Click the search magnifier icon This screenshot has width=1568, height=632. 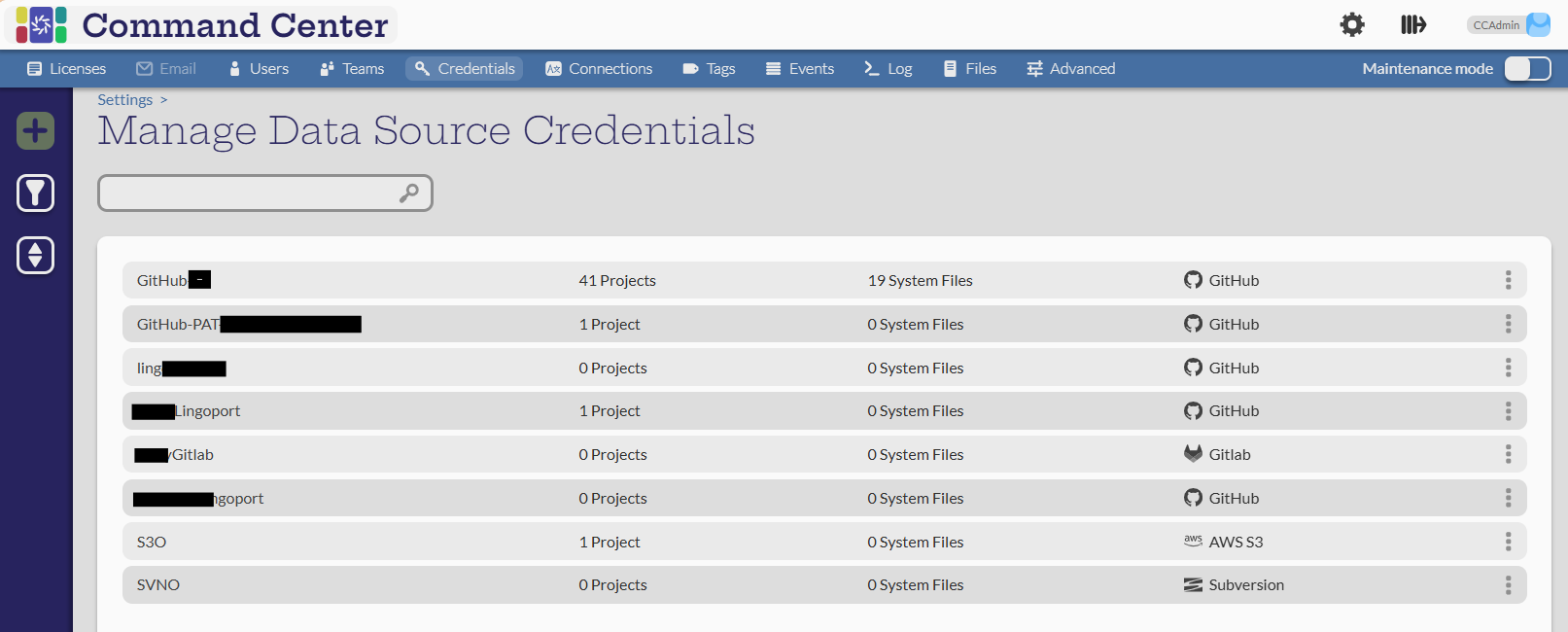(409, 193)
